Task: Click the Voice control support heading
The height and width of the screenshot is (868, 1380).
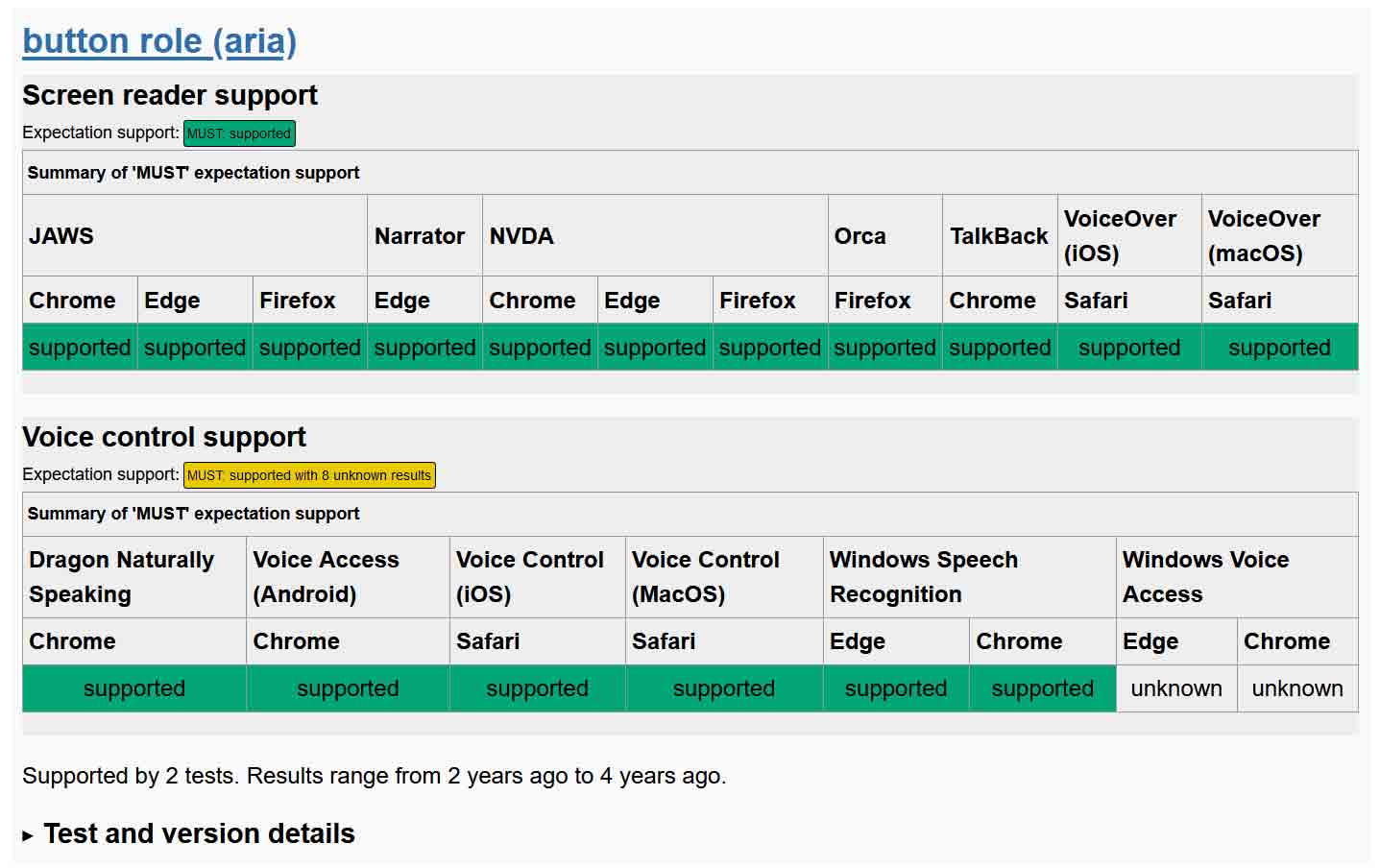Action: tap(164, 437)
